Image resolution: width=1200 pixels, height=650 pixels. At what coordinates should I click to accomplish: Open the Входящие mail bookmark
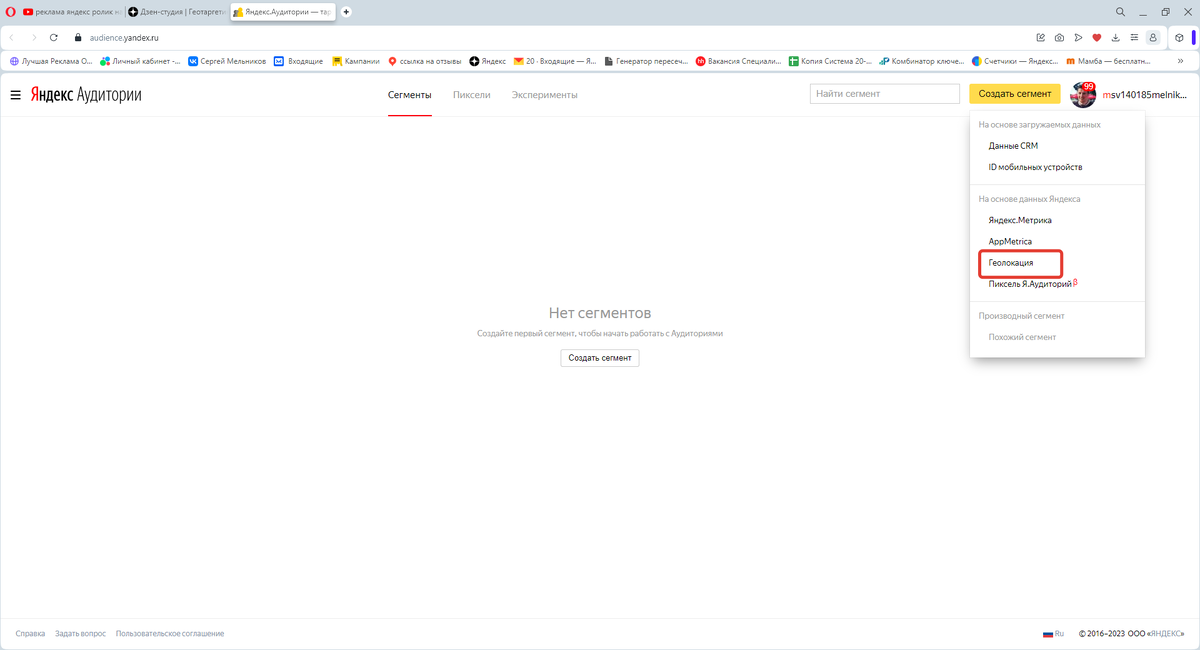pos(298,61)
